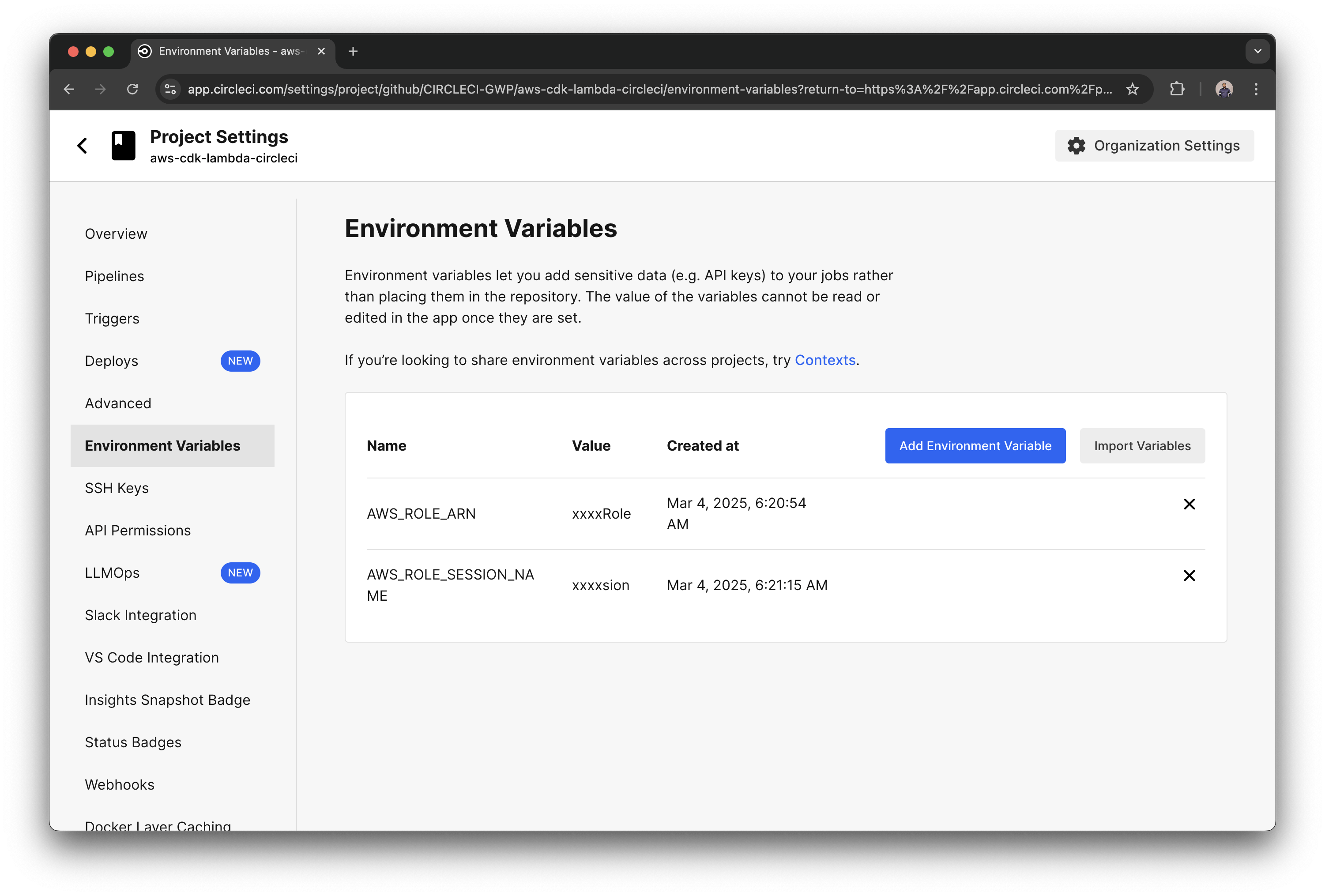Open browser extensions icon

coord(1177,89)
